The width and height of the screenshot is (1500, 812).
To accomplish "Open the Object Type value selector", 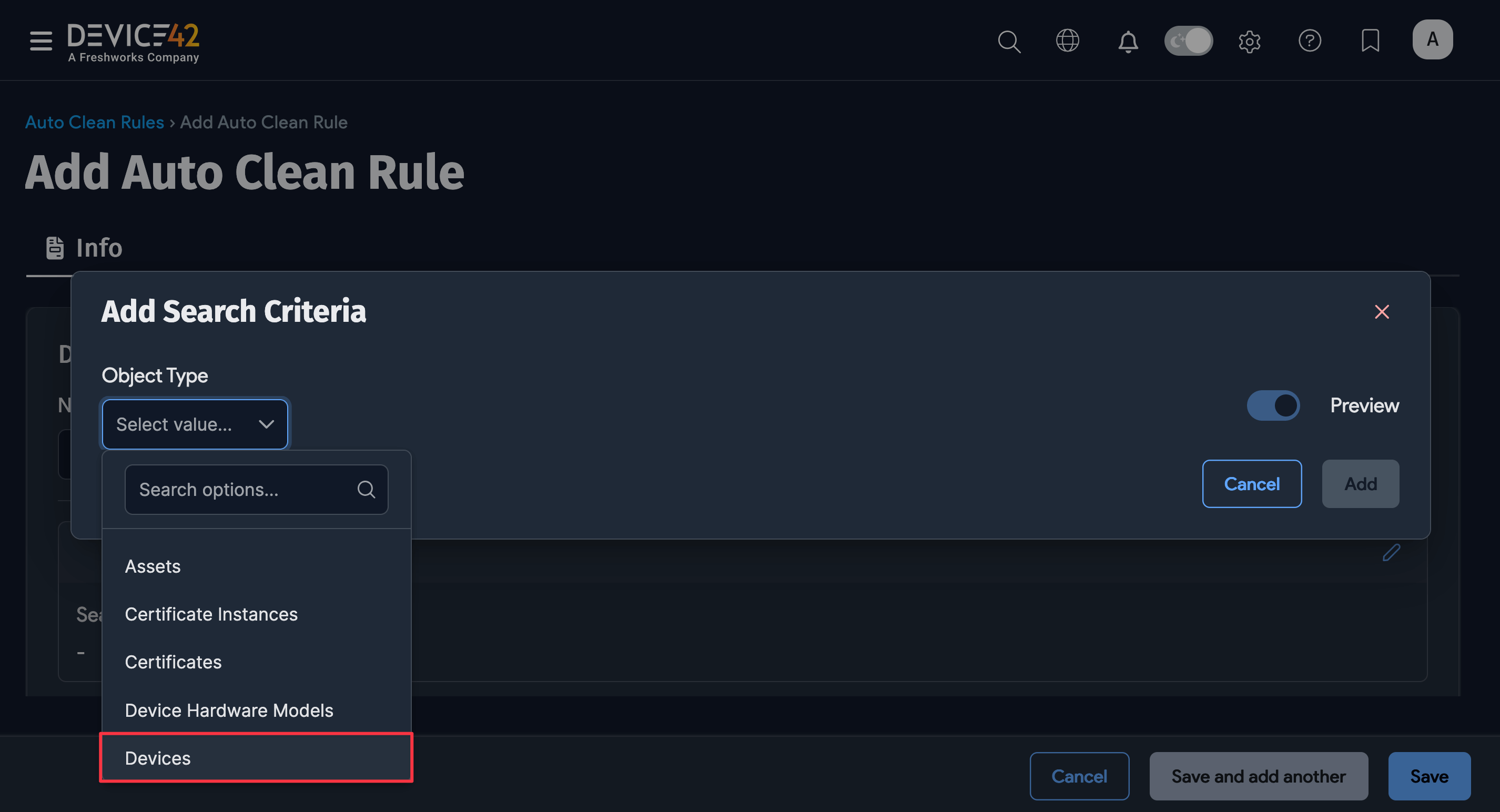I will point(195,424).
